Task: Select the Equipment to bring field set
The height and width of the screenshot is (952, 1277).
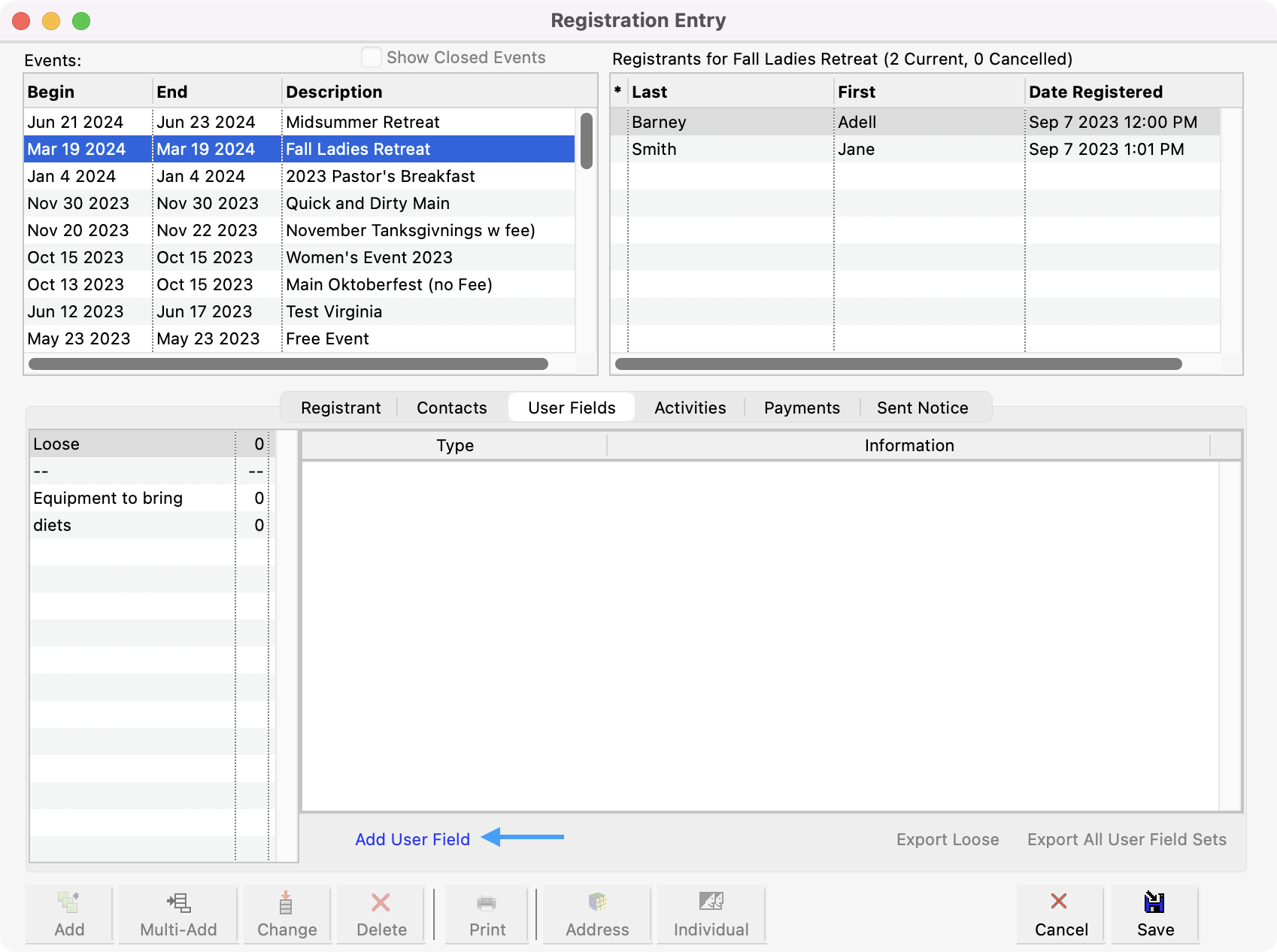Action: pos(108,498)
